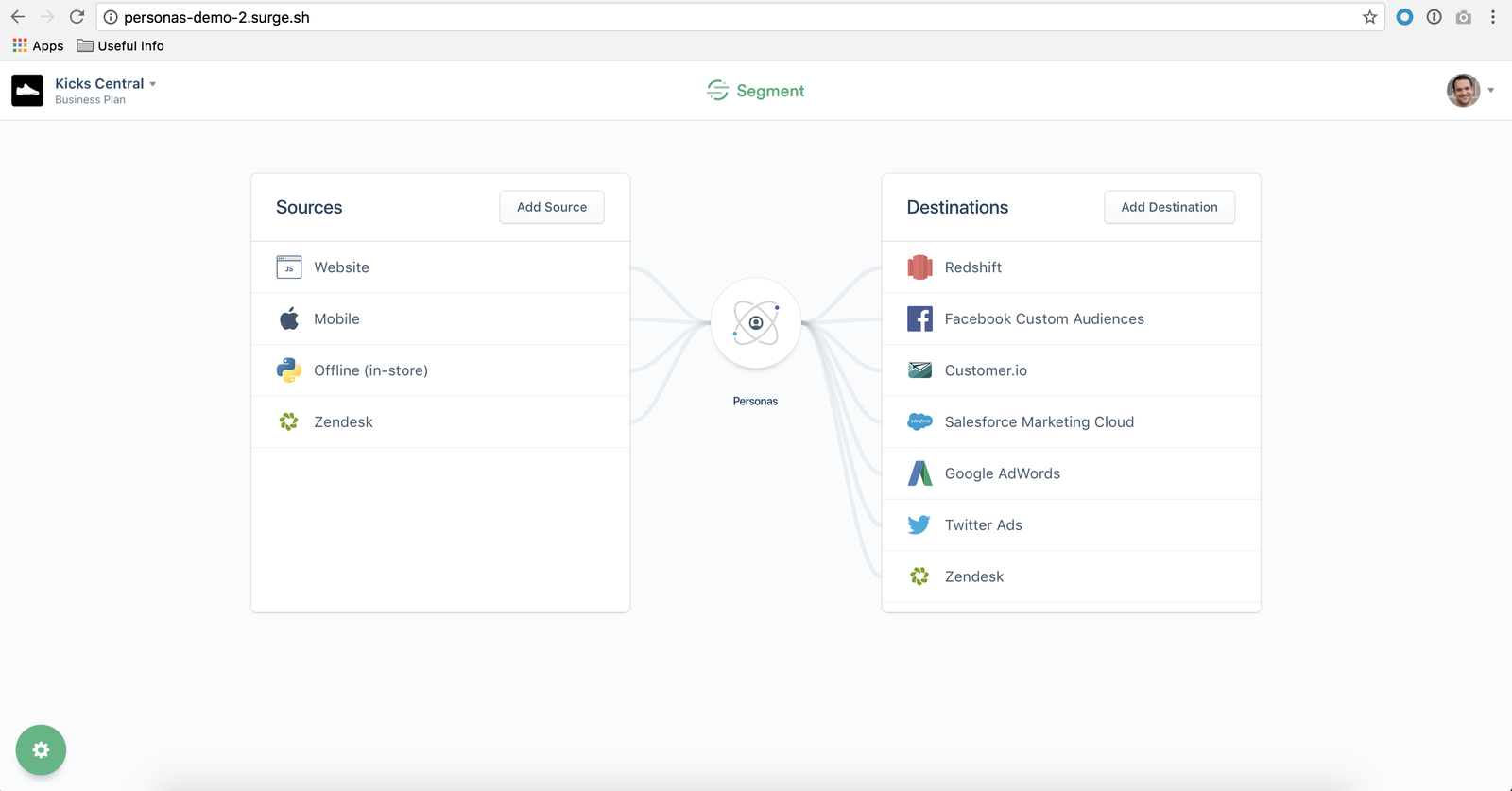Open the Zendesk destination row
Image resolution: width=1512 pixels, height=791 pixels.
tap(1072, 576)
